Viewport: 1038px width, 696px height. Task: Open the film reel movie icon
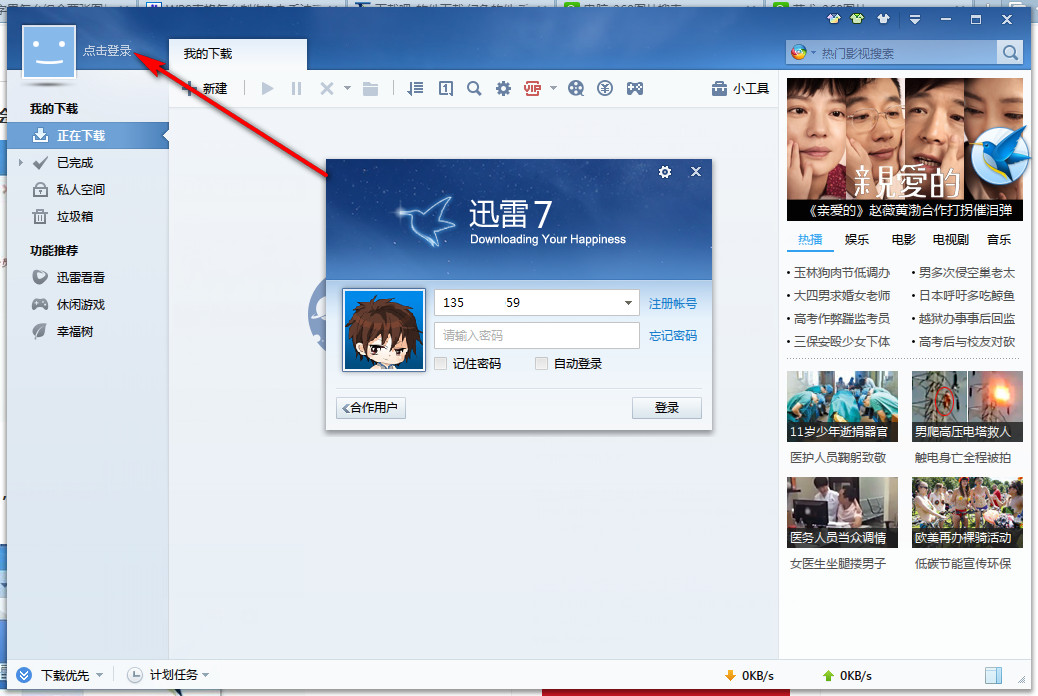pos(576,88)
